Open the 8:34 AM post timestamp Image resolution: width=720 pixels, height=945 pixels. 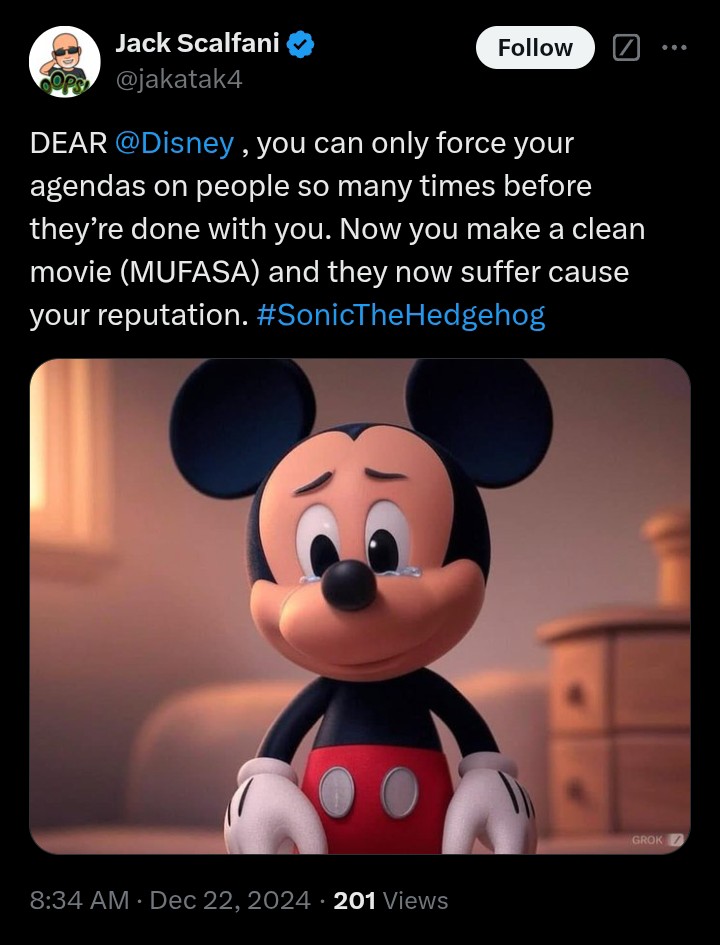[x=80, y=900]
